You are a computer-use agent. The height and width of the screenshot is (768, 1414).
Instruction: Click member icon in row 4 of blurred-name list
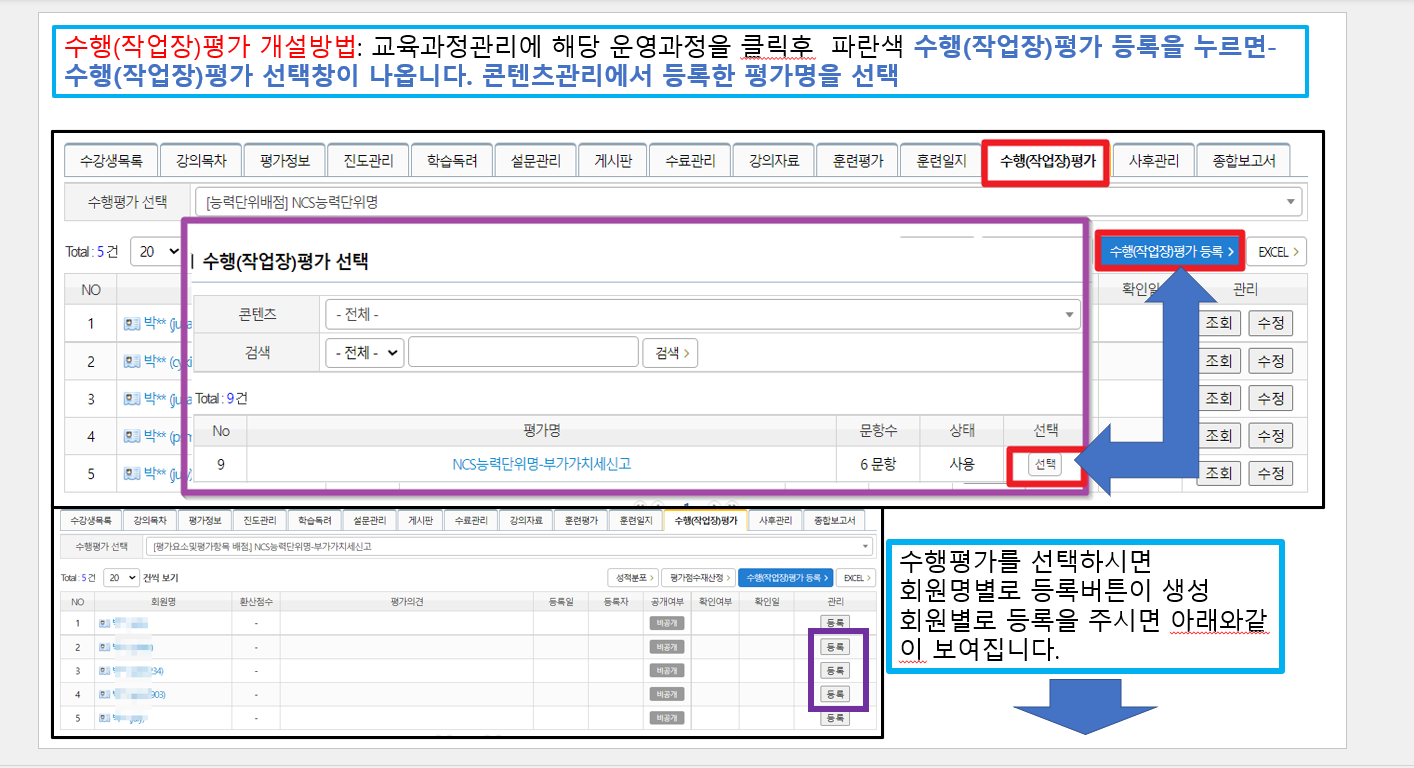click(x=104, y=694)
